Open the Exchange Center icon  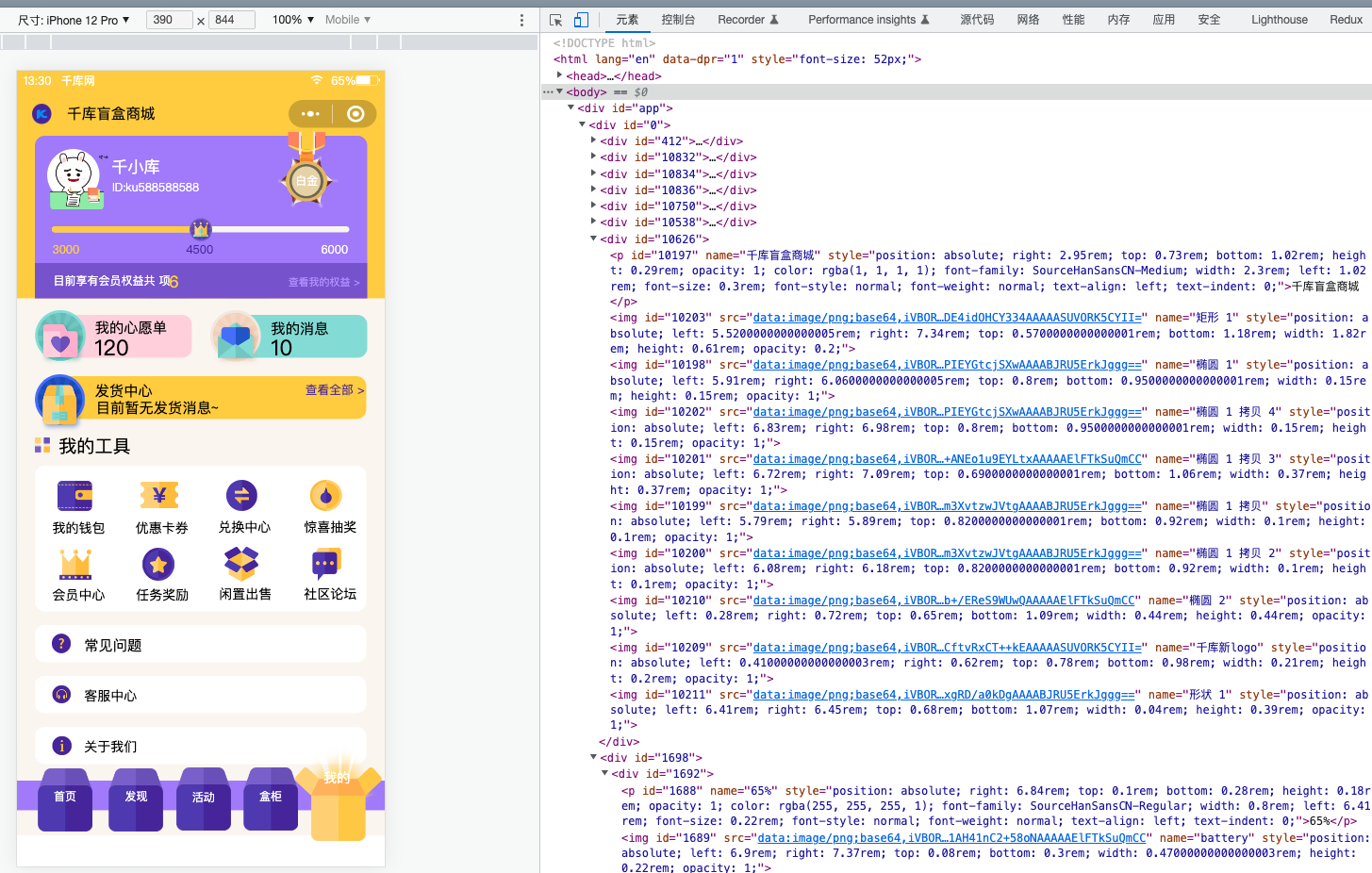(x=242, y=496)
